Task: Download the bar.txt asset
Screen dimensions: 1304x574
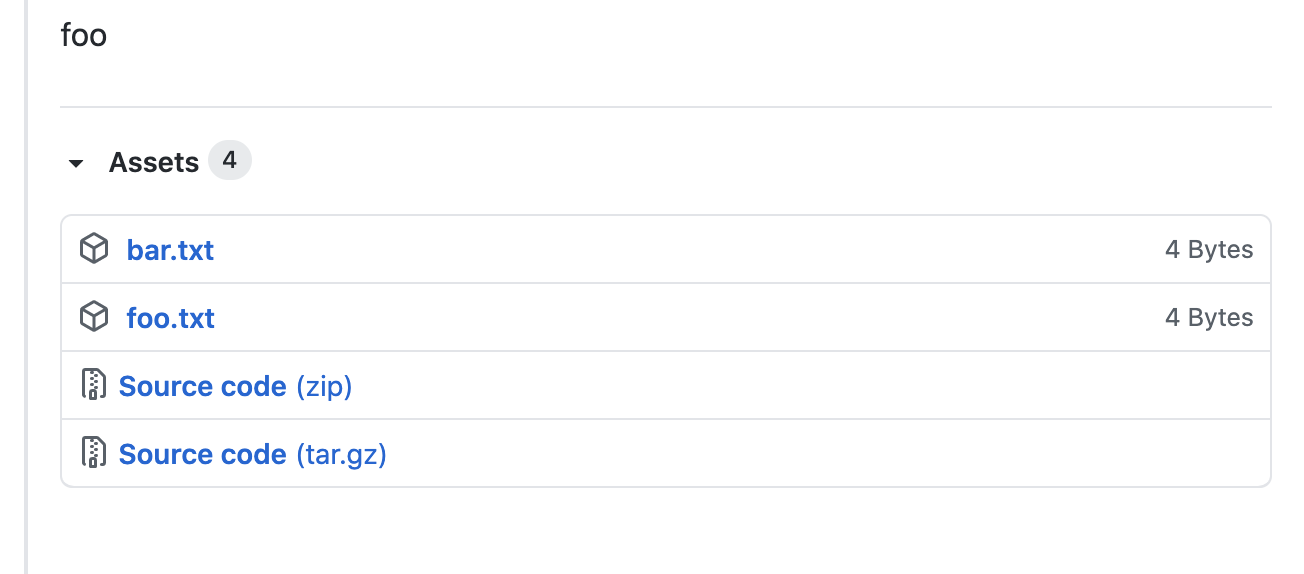Action: pos(170,250)
